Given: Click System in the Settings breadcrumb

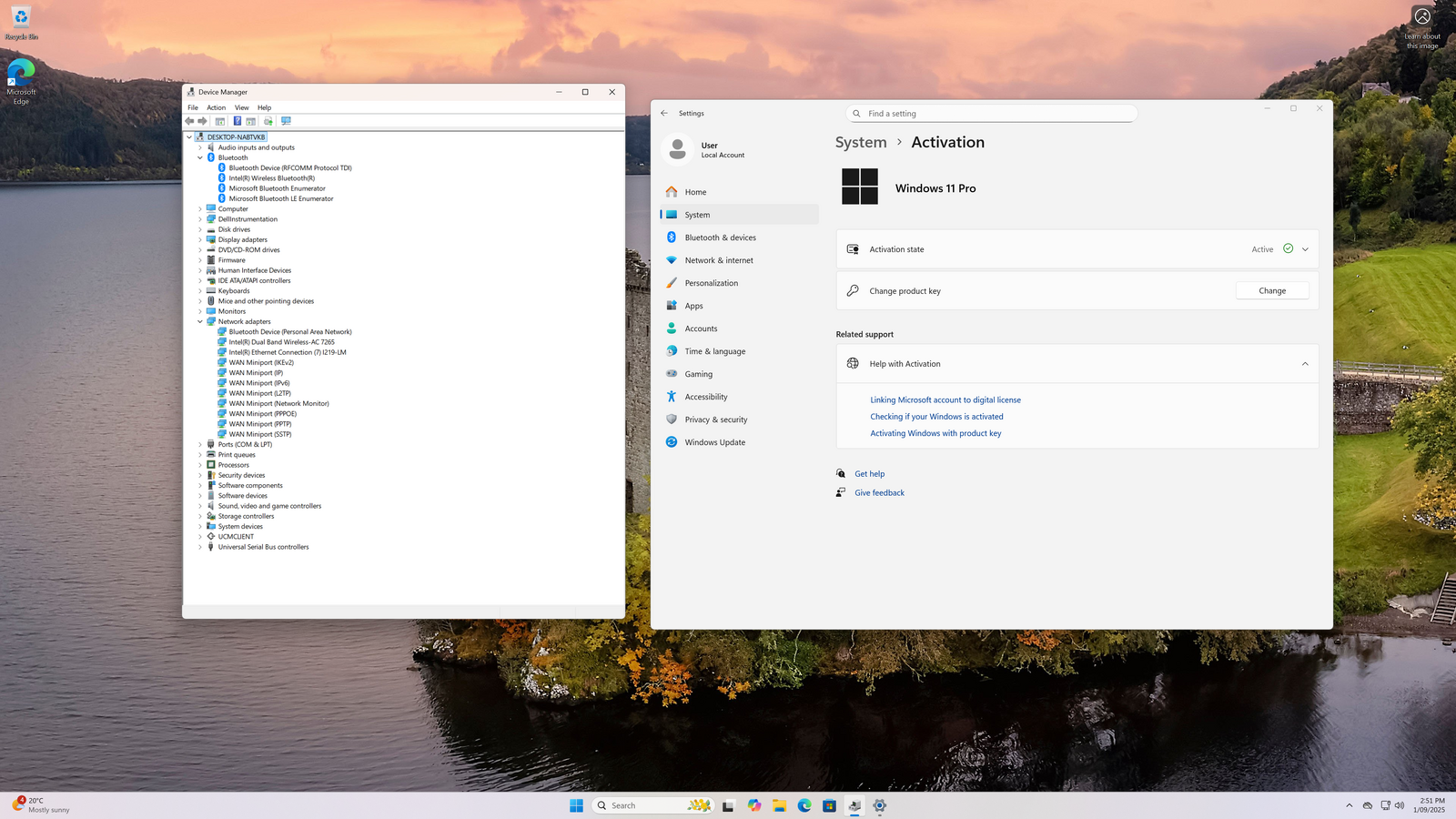Looking at the screenshot, I should (861, 143).
